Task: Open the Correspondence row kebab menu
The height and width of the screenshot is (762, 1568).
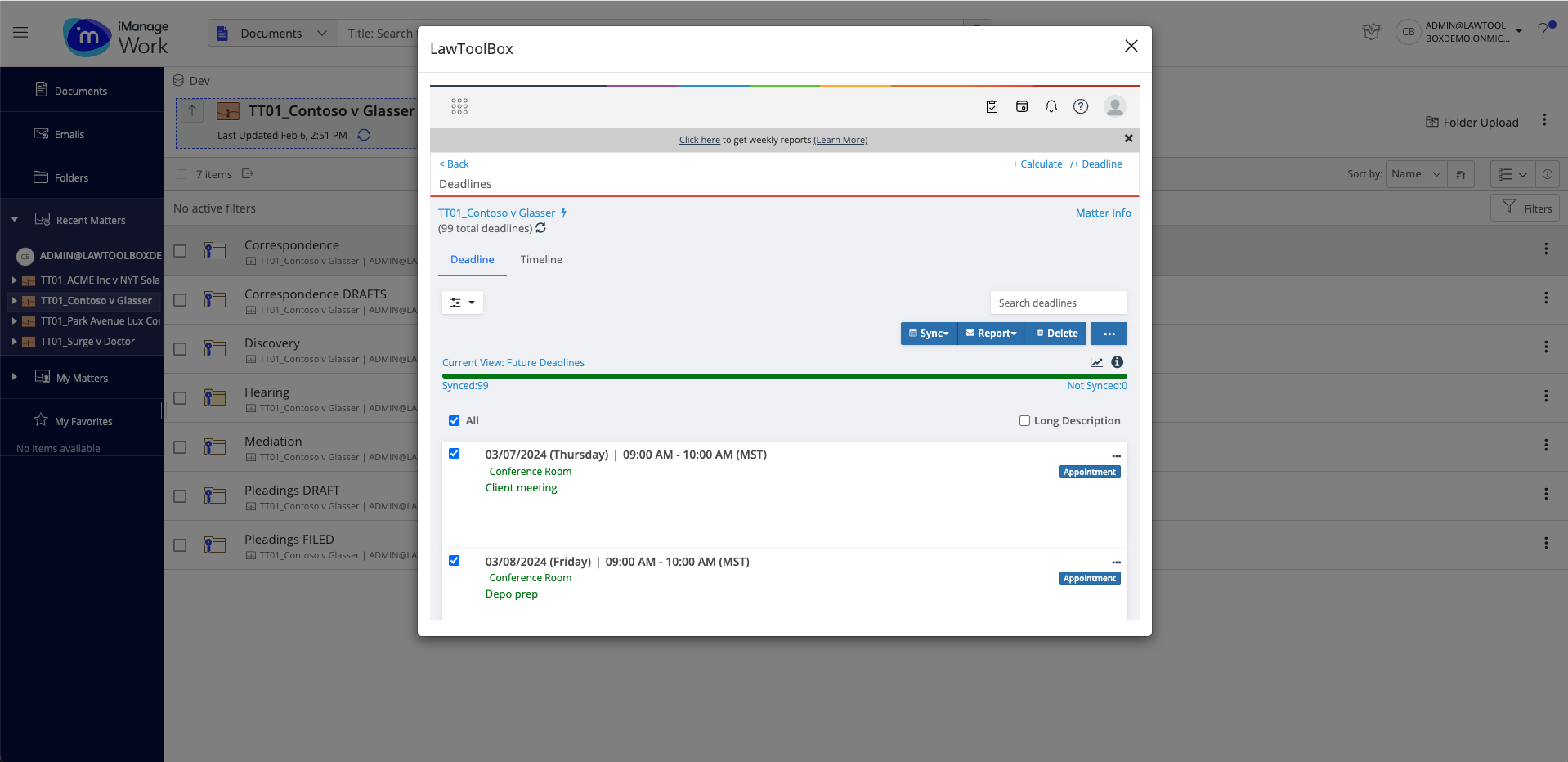Action: (x=1546, y=249)
